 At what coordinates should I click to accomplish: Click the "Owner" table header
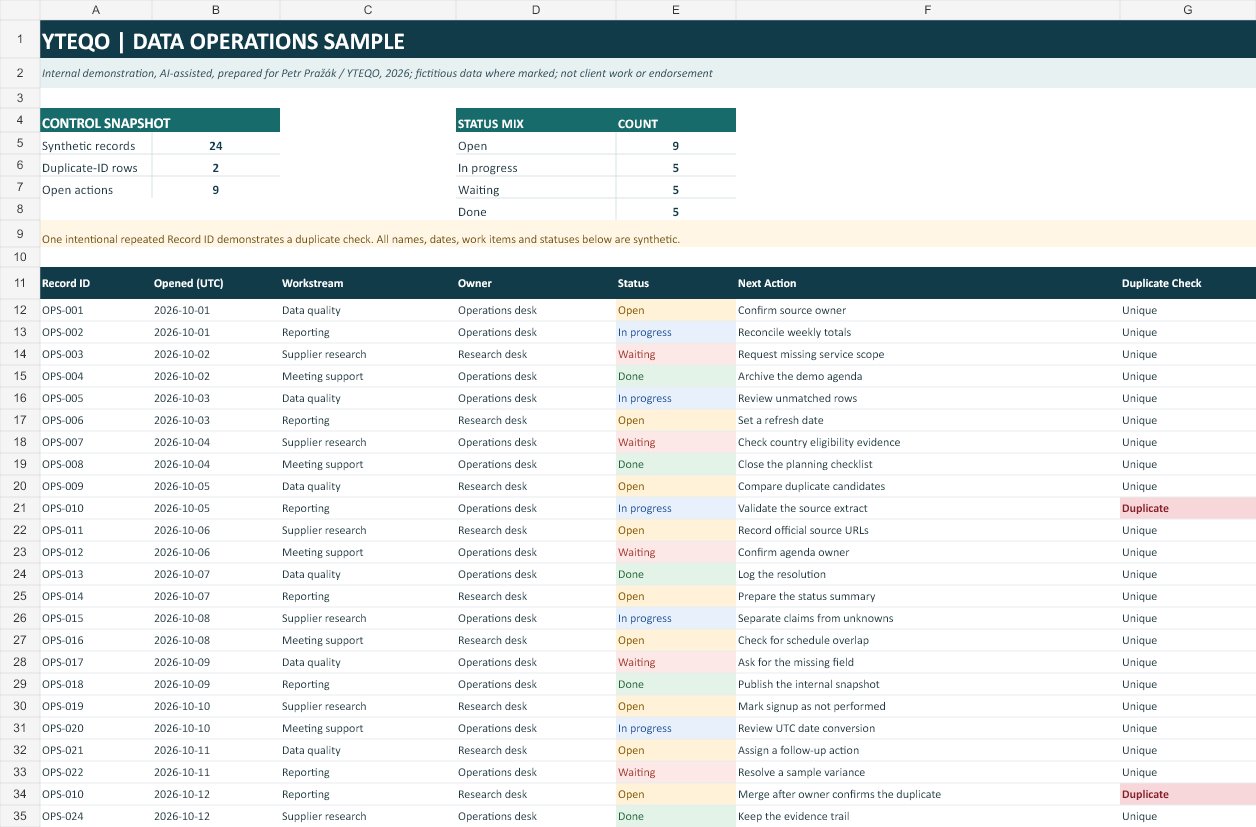[536, 283]
